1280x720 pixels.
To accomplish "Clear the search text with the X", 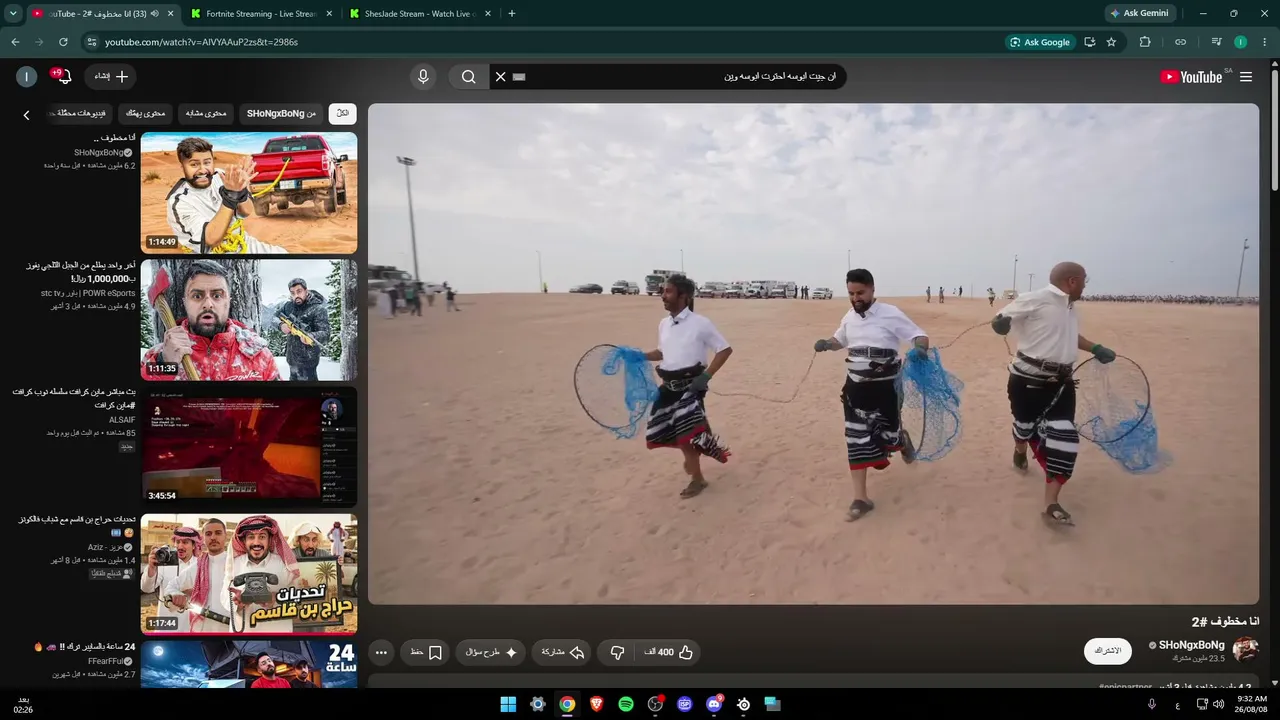I will [x=501, y=77].
